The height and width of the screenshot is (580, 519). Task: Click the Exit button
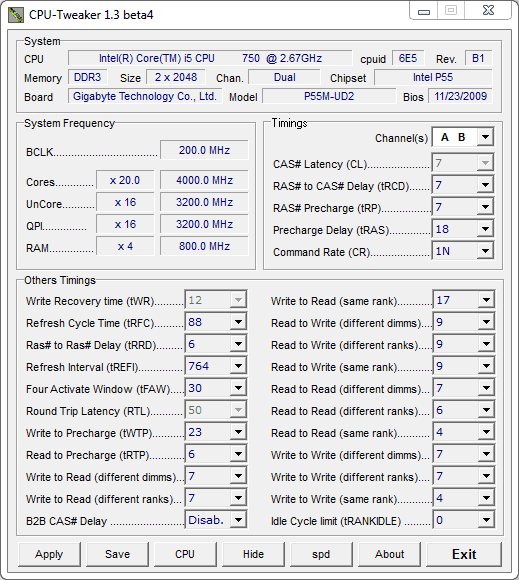(x=464, y=554)
